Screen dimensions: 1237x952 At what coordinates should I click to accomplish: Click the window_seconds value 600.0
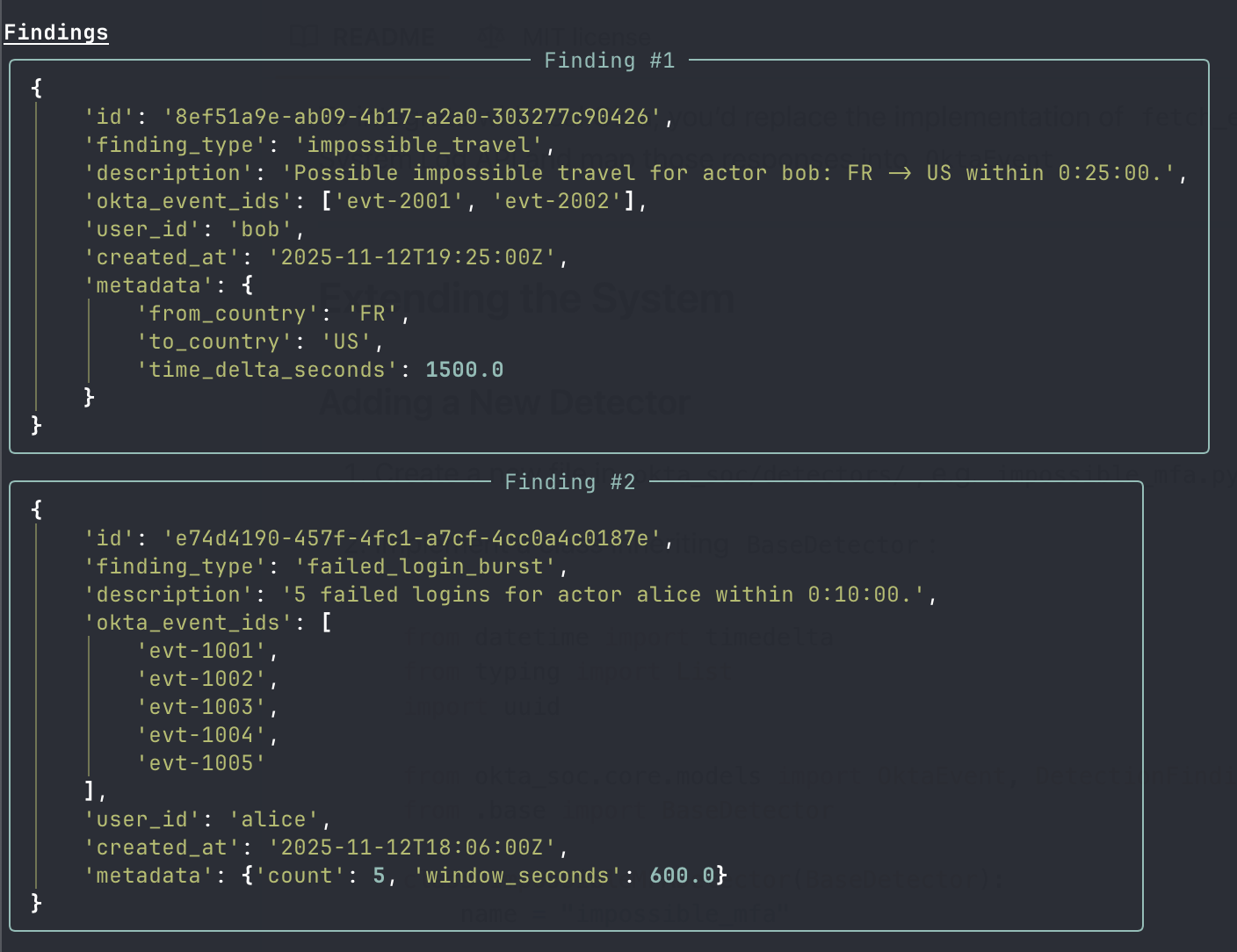tap(682, 876)
